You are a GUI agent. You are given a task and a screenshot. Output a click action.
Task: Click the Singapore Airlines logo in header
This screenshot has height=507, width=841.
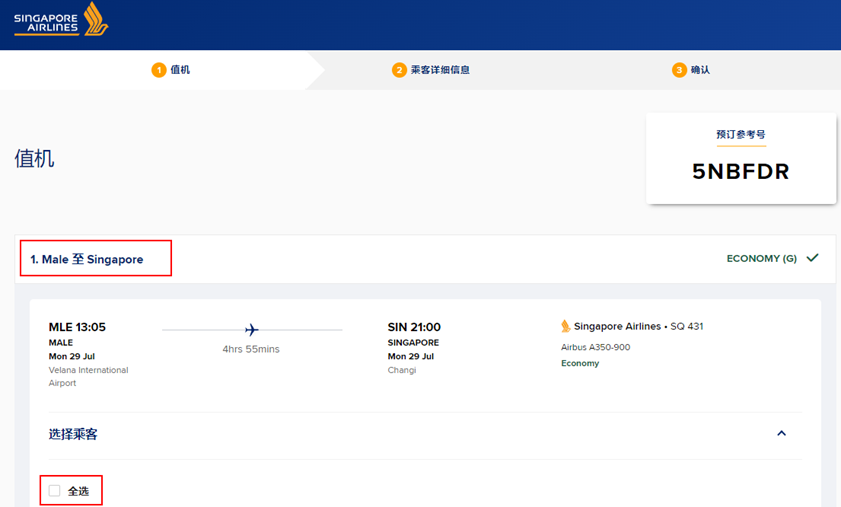click(61, 20)
